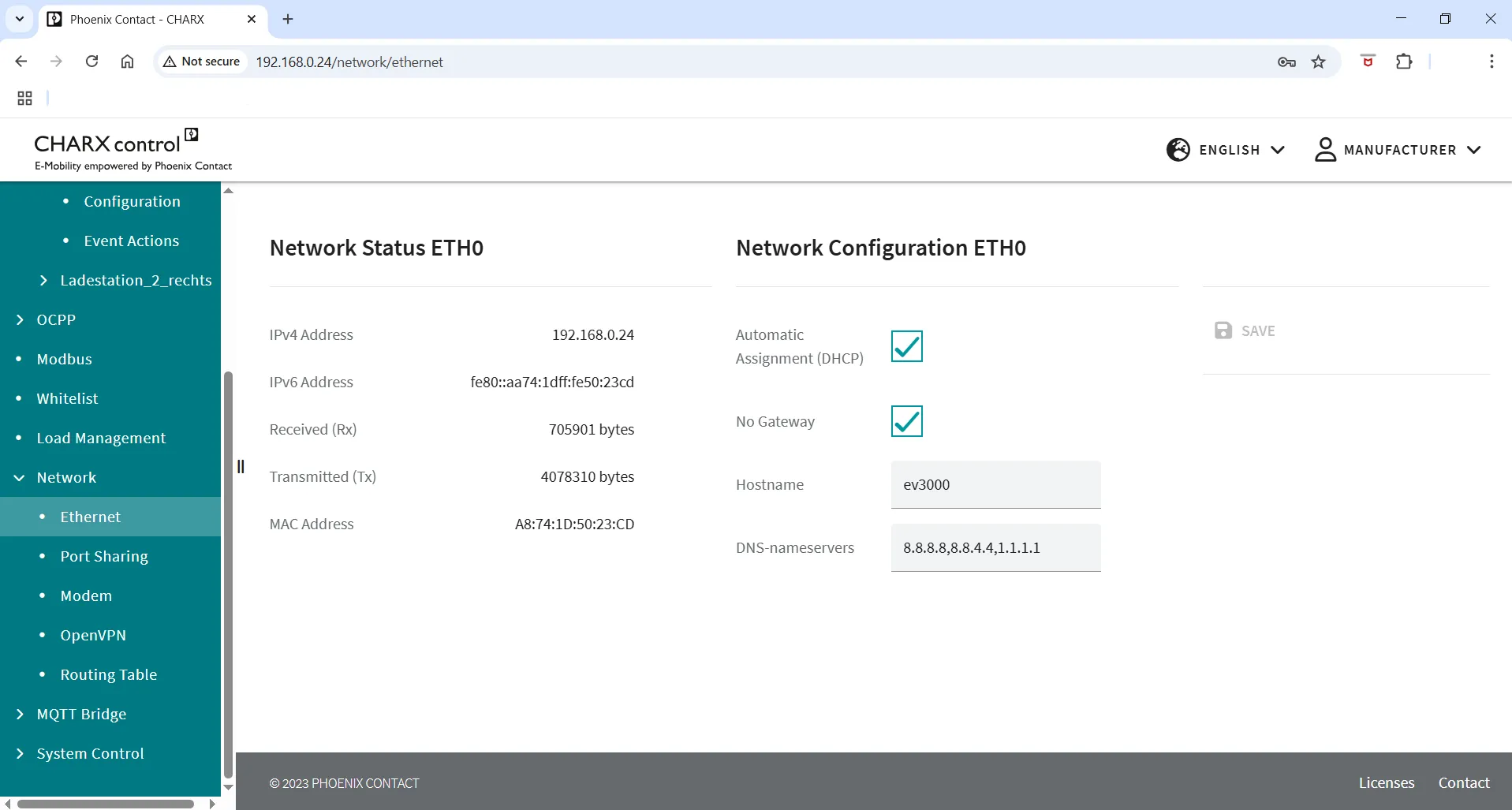Open the tab search dropdown arrow
The image size is (1512, 810).
pyautogui.click(x=20, y=19)
